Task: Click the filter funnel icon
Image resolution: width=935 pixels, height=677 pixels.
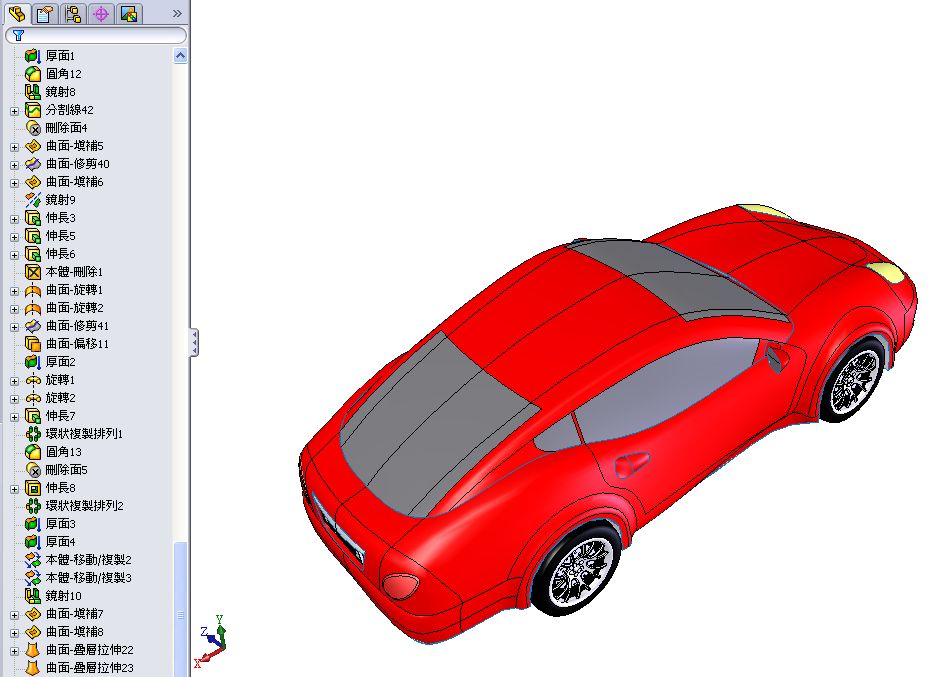Action: (19, 35)
